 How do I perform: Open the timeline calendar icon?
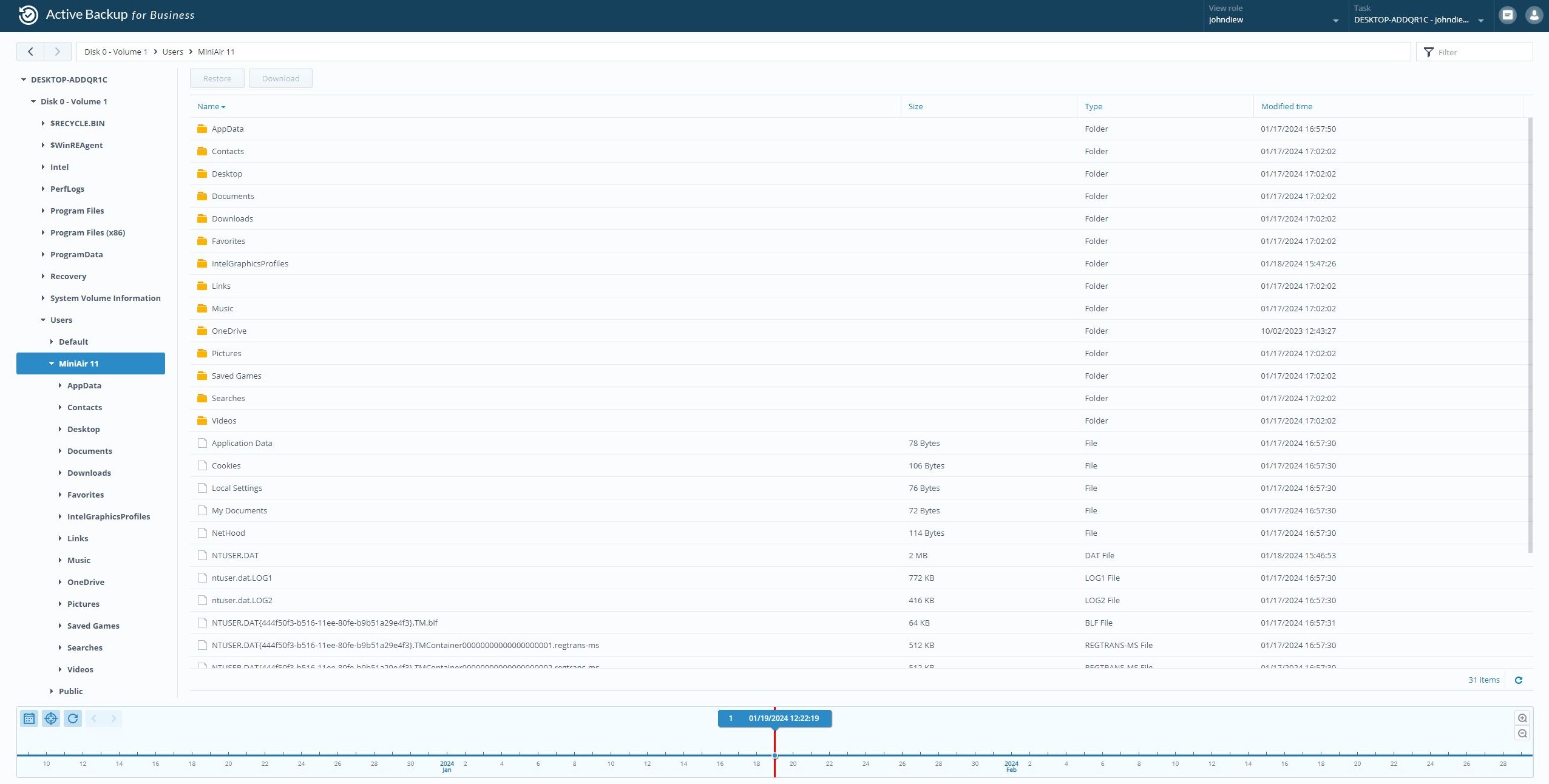29,718
